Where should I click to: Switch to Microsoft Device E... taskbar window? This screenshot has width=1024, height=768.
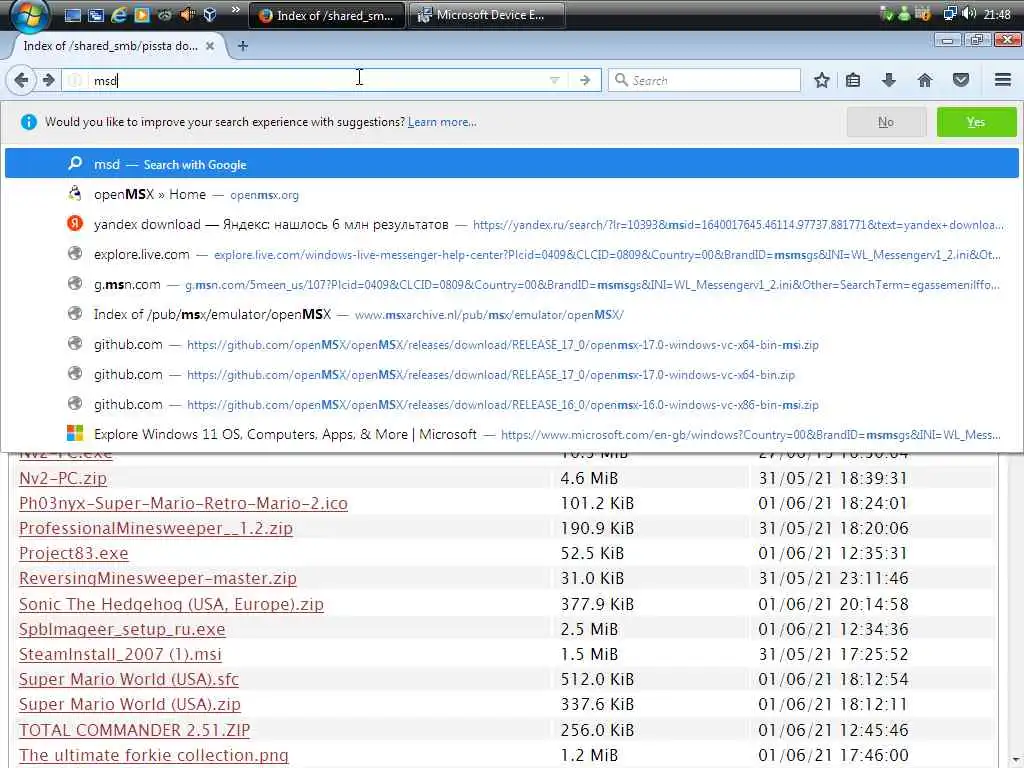(x=487, y=15)
